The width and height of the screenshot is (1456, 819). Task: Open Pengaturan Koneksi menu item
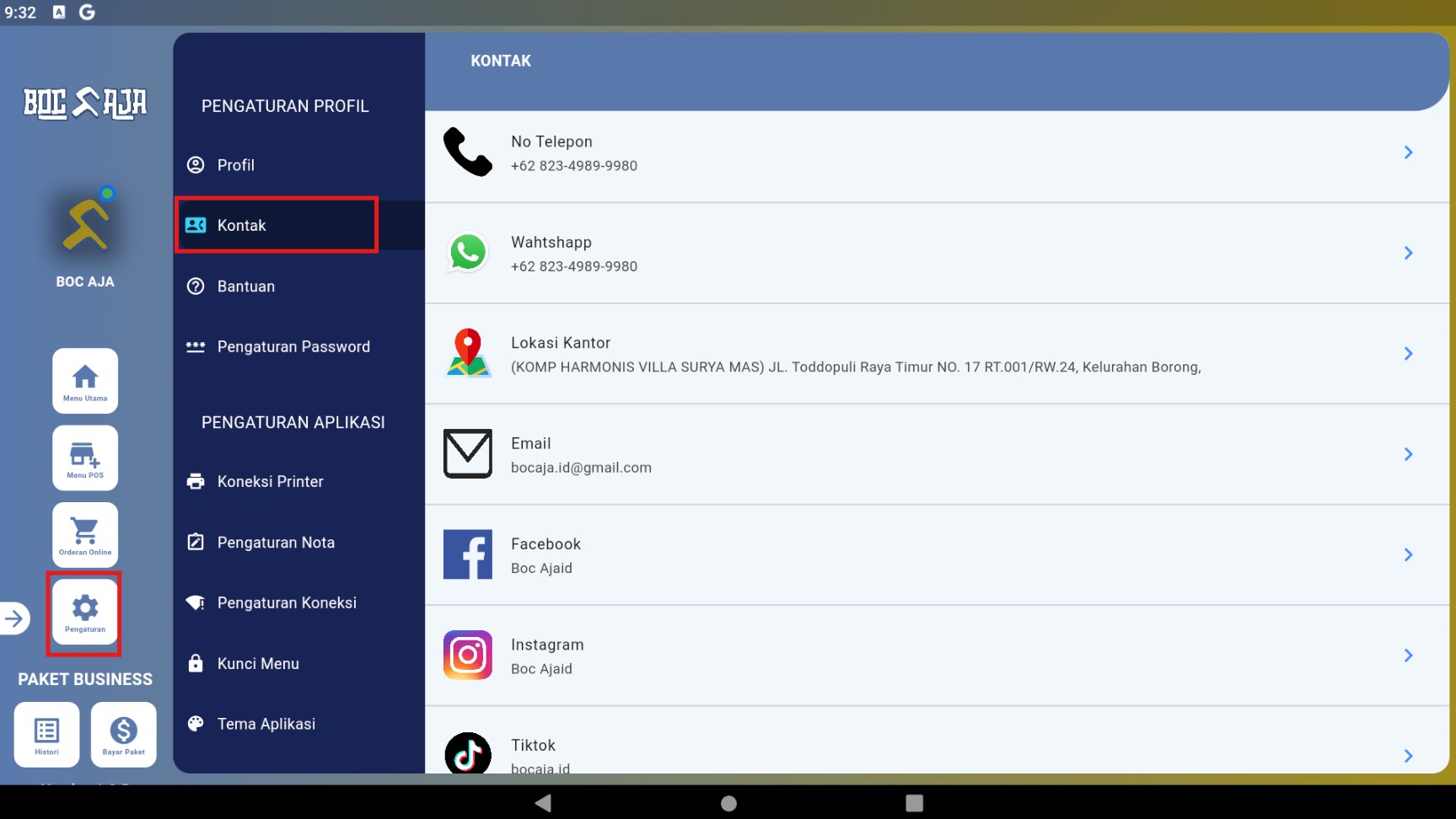[x=299, y=602]
